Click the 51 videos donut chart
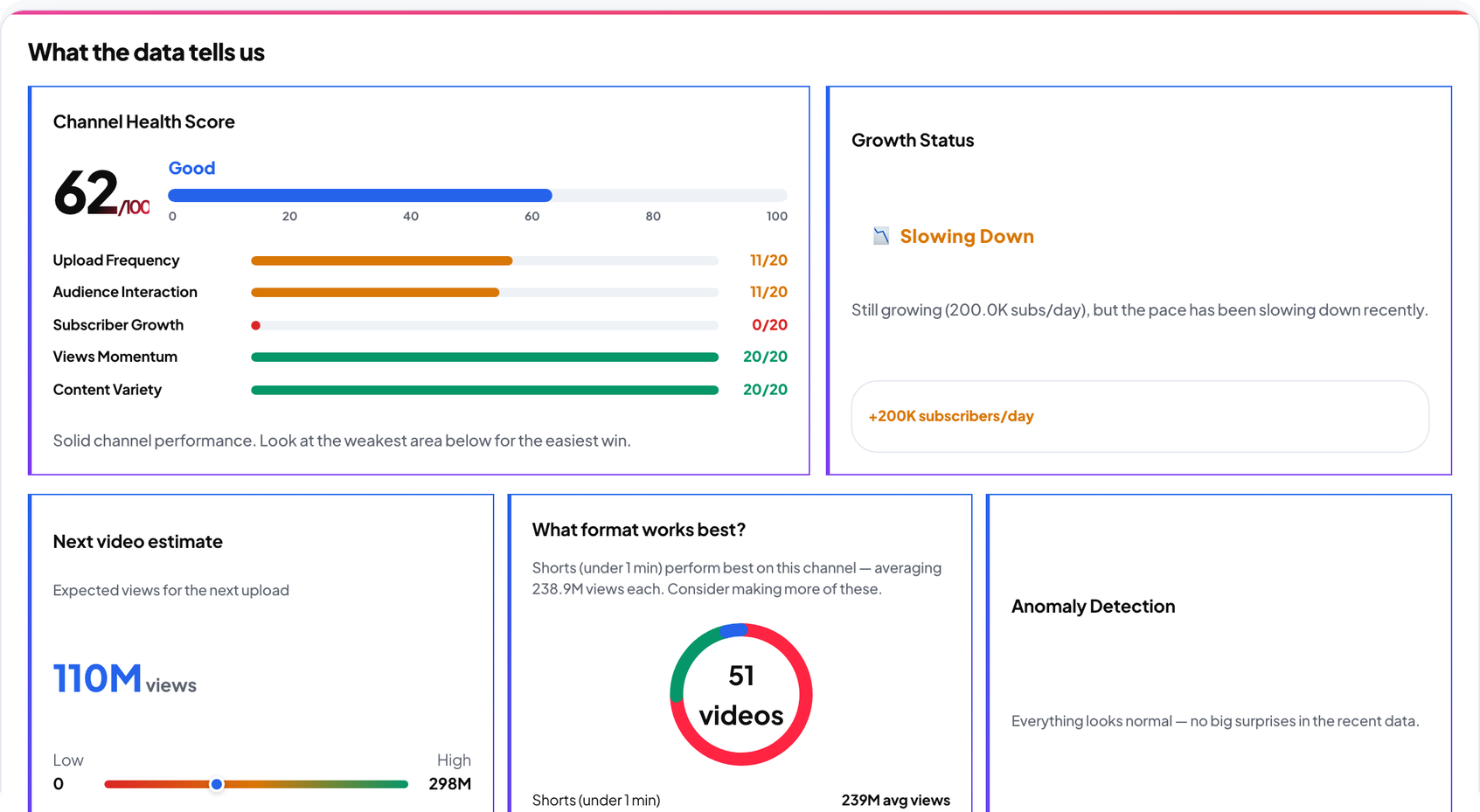Screen dimensions: 1480x812 [741, 695]
